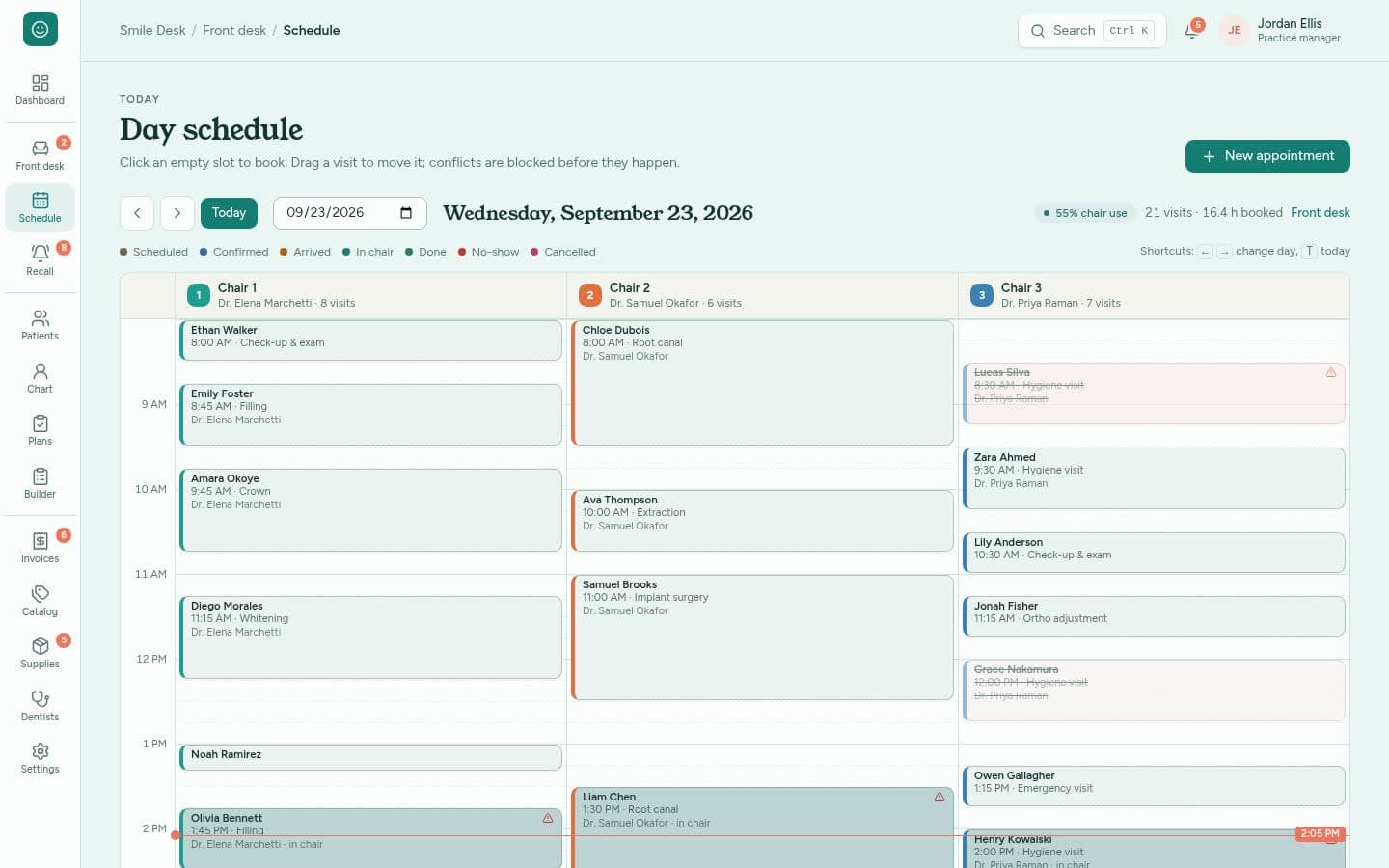Open Amara Okoye's crown appointment

point(370,510)
